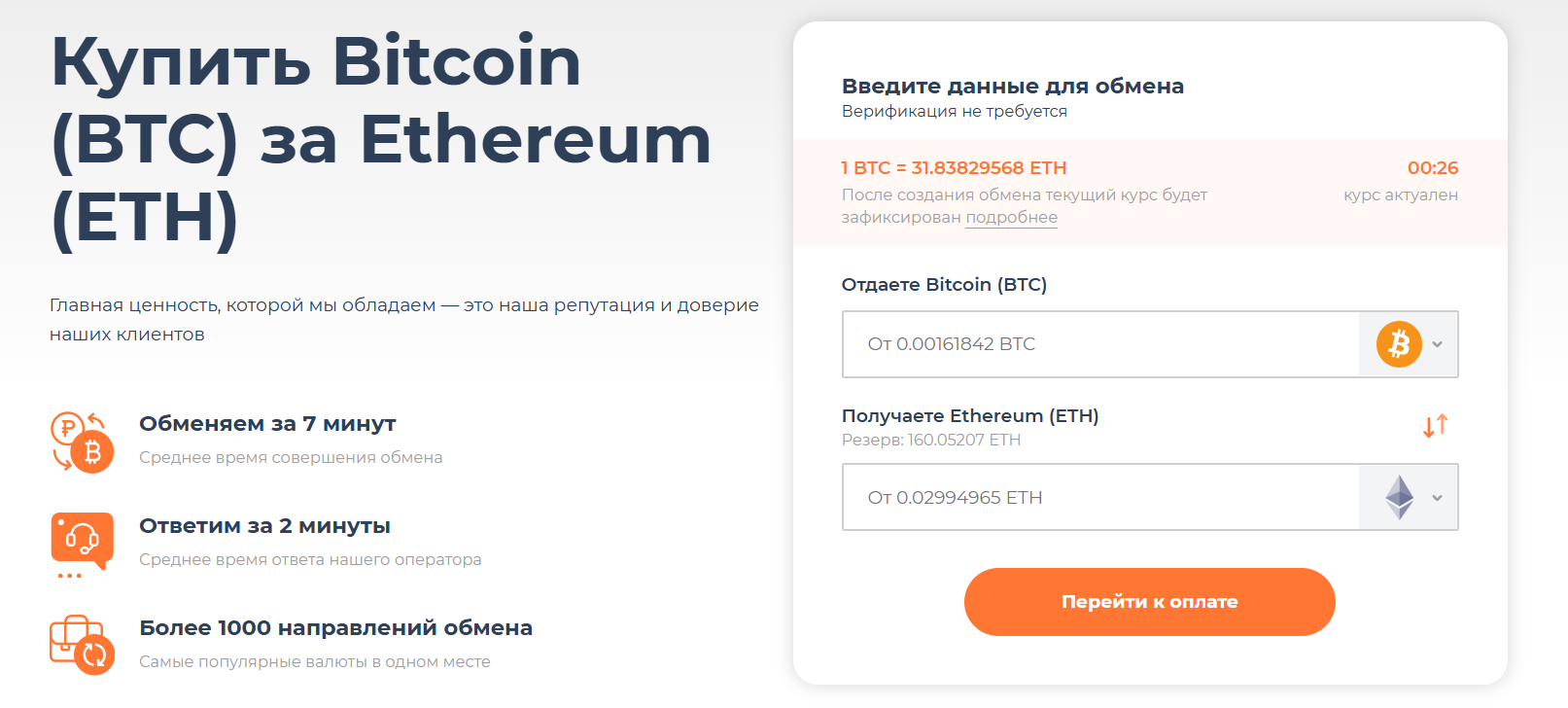This screenshot has width=1568, height=708.
Task: Open the "подробнее" rate details link
Action: click(x=1011, y=218)
